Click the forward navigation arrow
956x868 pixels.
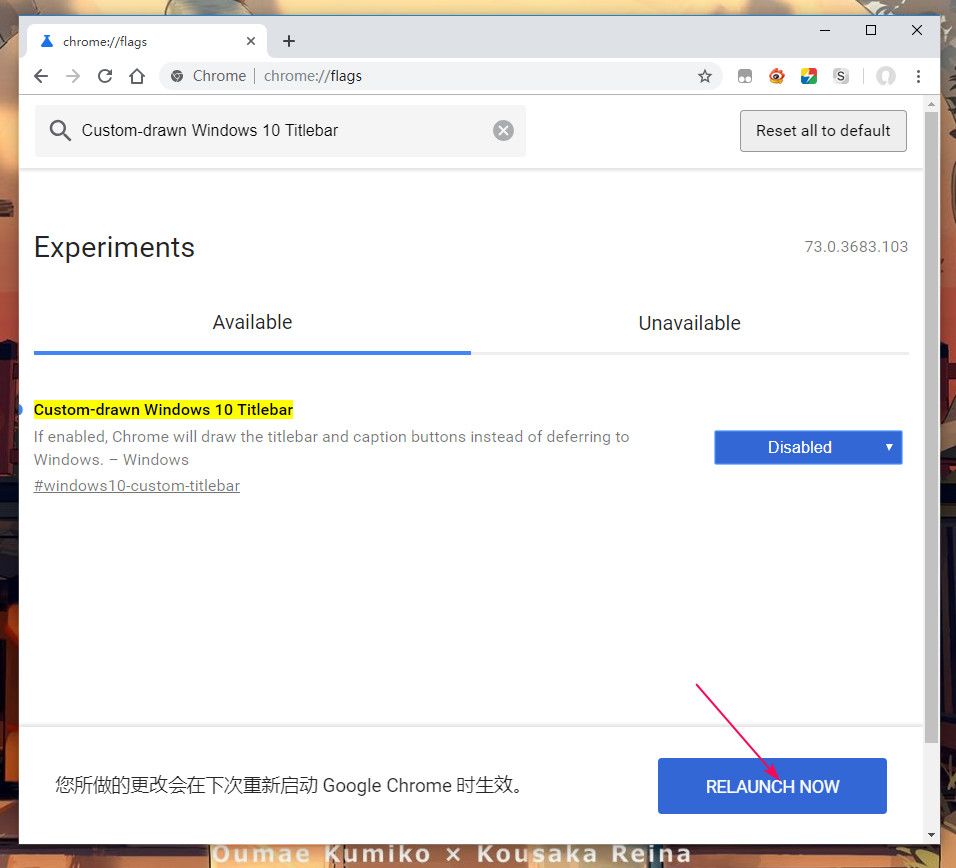(x=73, y=76)
